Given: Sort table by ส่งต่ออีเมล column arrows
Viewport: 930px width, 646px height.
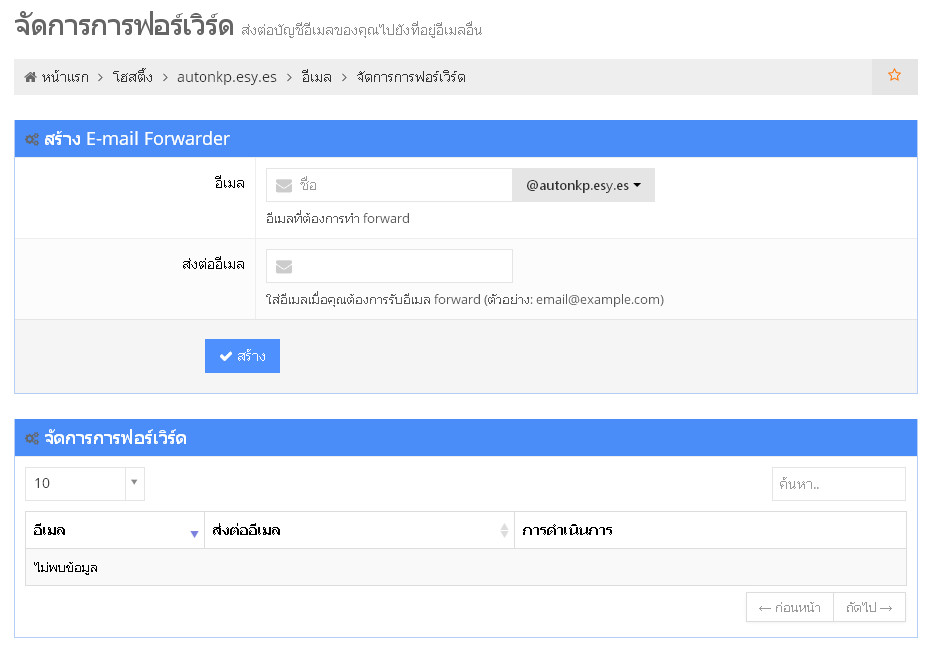Looking at the screenshot, I should [504, 531].
